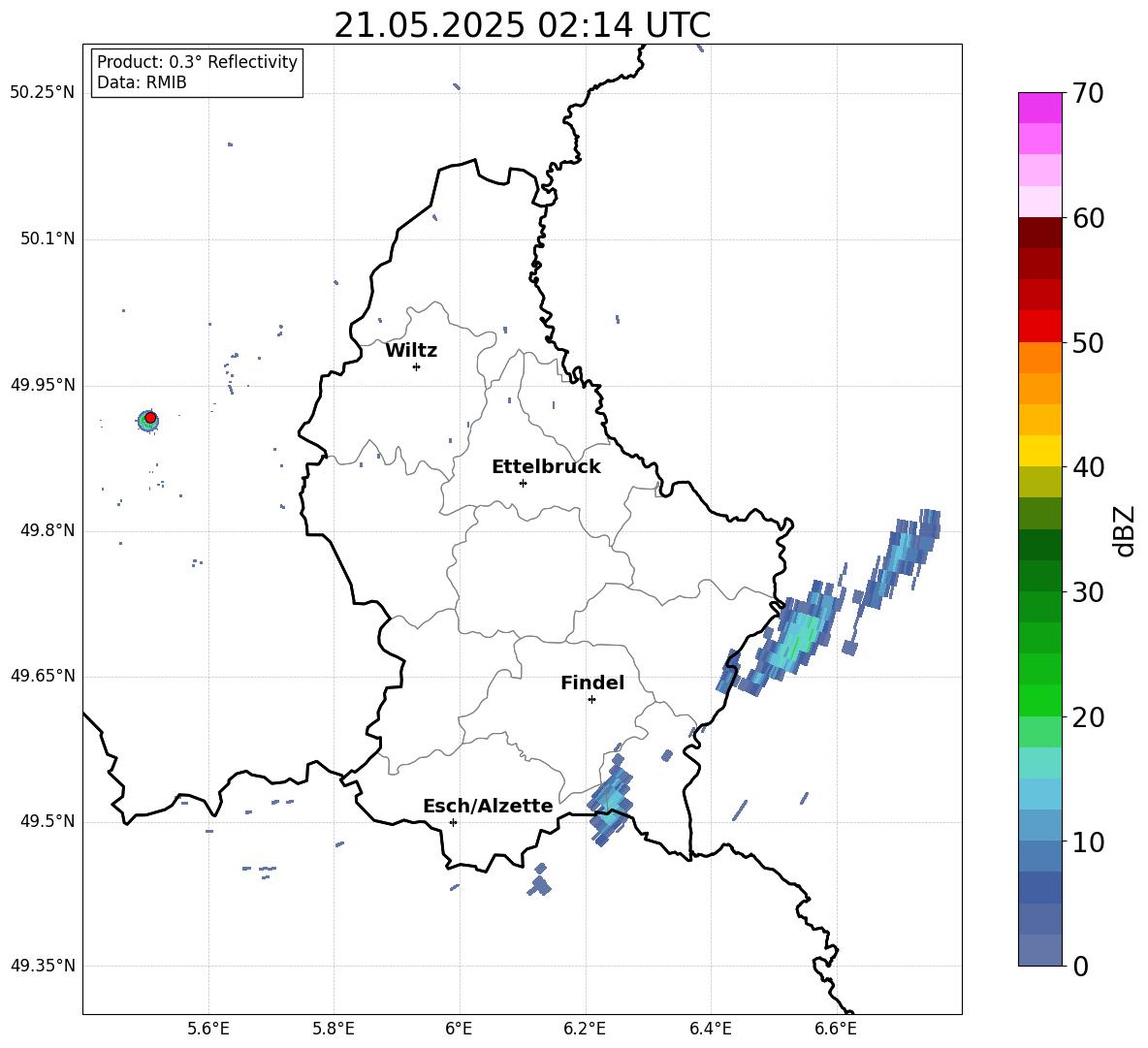
Task: Click the colorbar label 50
Action: (1088, 343)
